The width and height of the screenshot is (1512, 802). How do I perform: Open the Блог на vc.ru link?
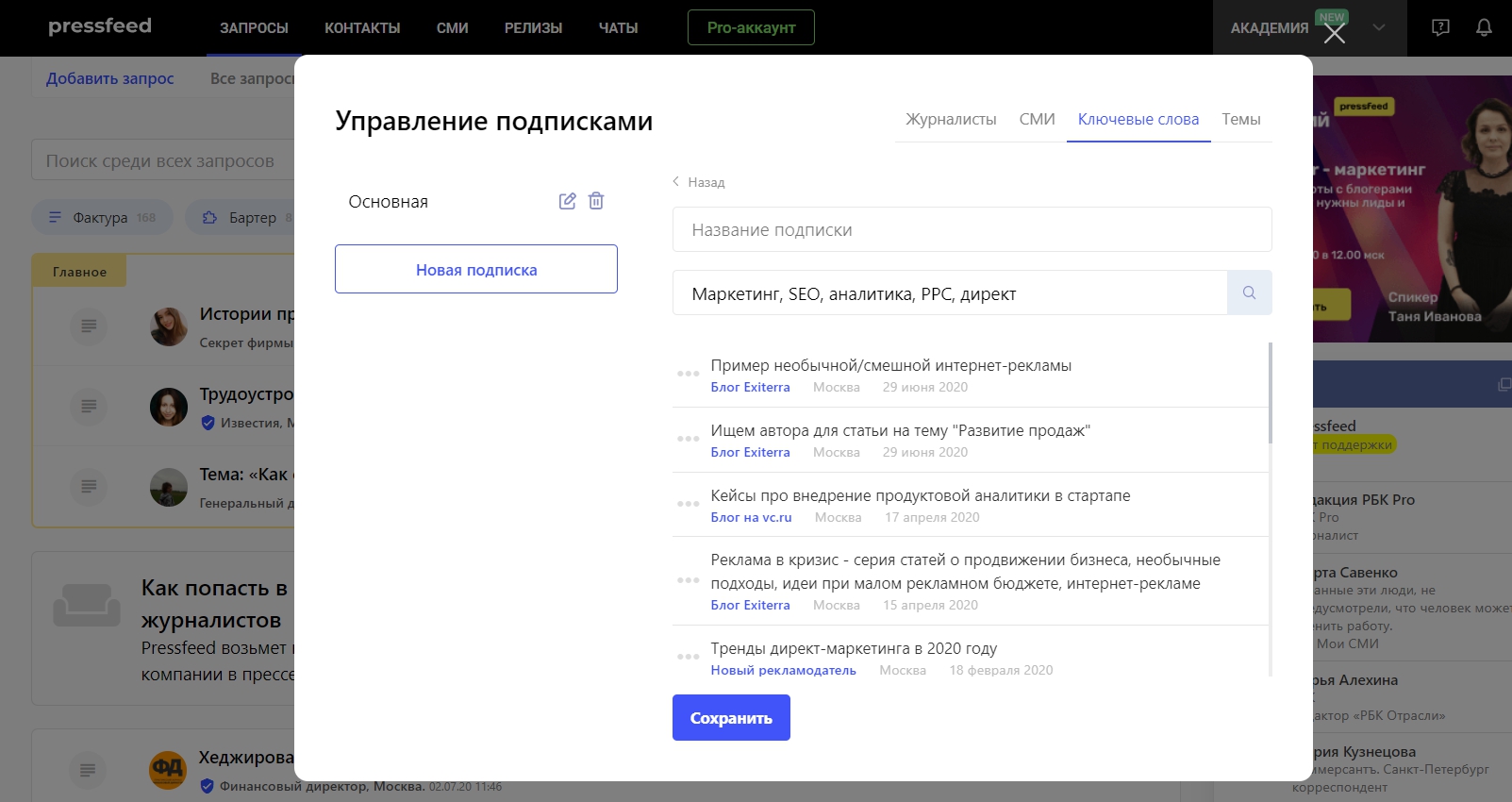(x=751, y=517)
